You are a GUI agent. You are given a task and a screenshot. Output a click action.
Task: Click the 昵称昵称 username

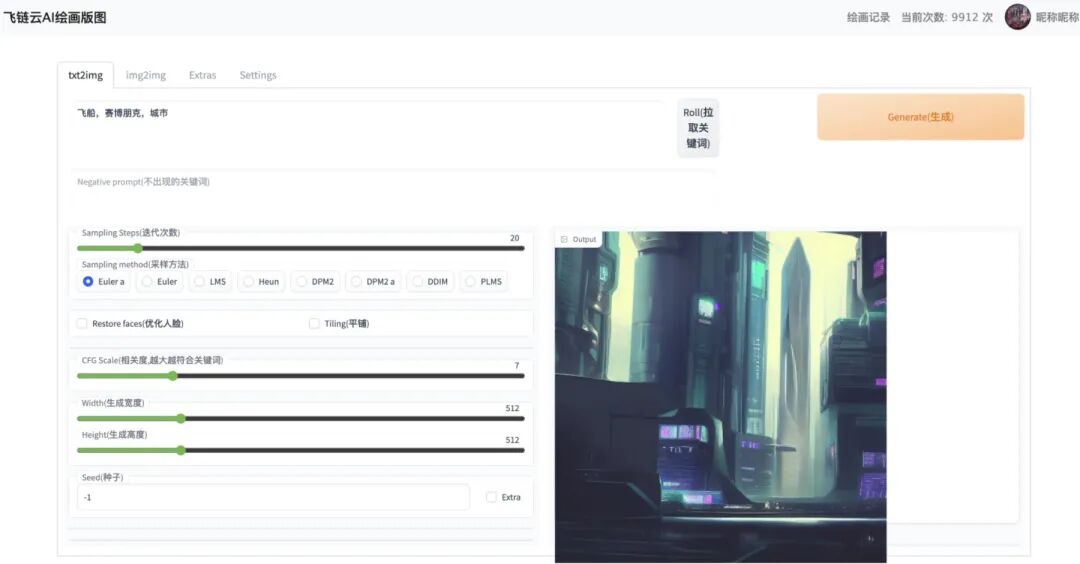point(1057,17)
